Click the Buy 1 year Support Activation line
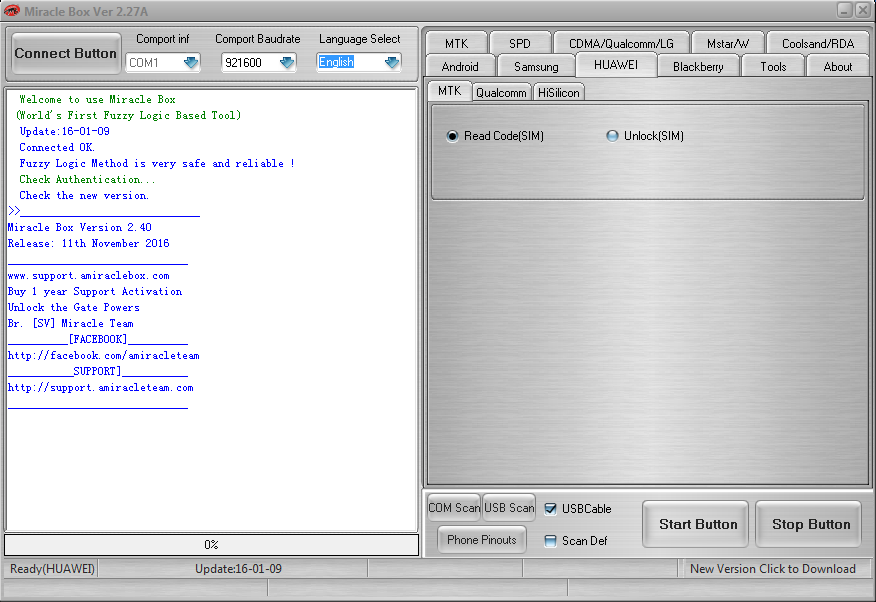Image resolution: width=876 pixels, height=602 pixels. pyautogui.click(x=94, y=292)
